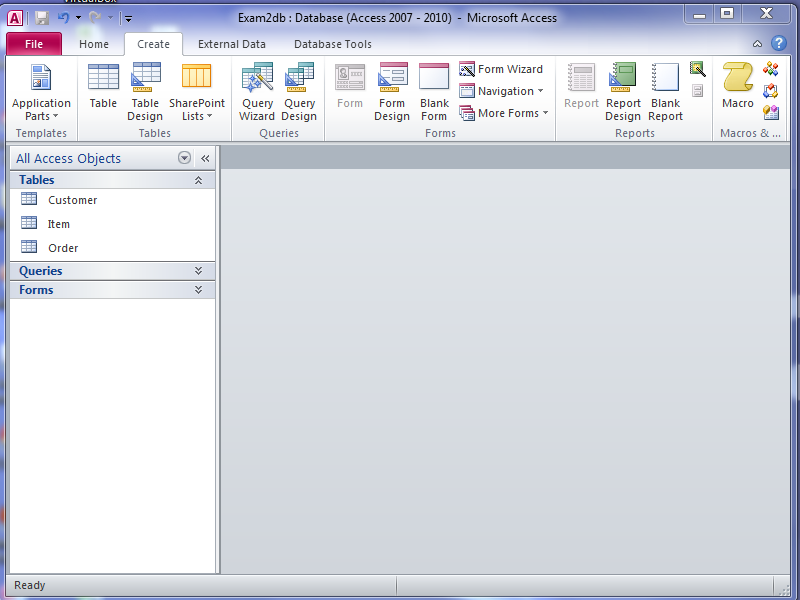Open Report Design
800x600 pixels.
(x=623, y=90)
